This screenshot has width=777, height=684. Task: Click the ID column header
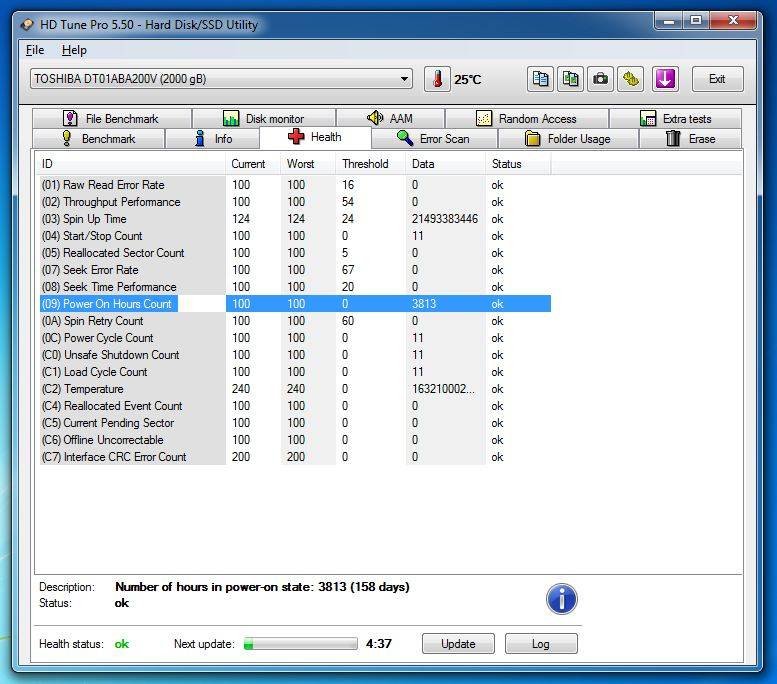[130, 164]
